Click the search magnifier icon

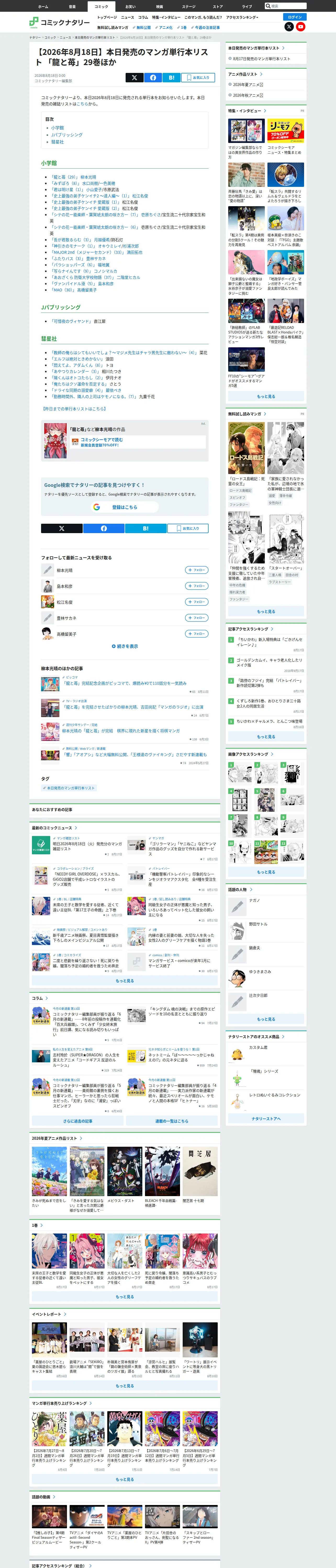pos(268,6)
